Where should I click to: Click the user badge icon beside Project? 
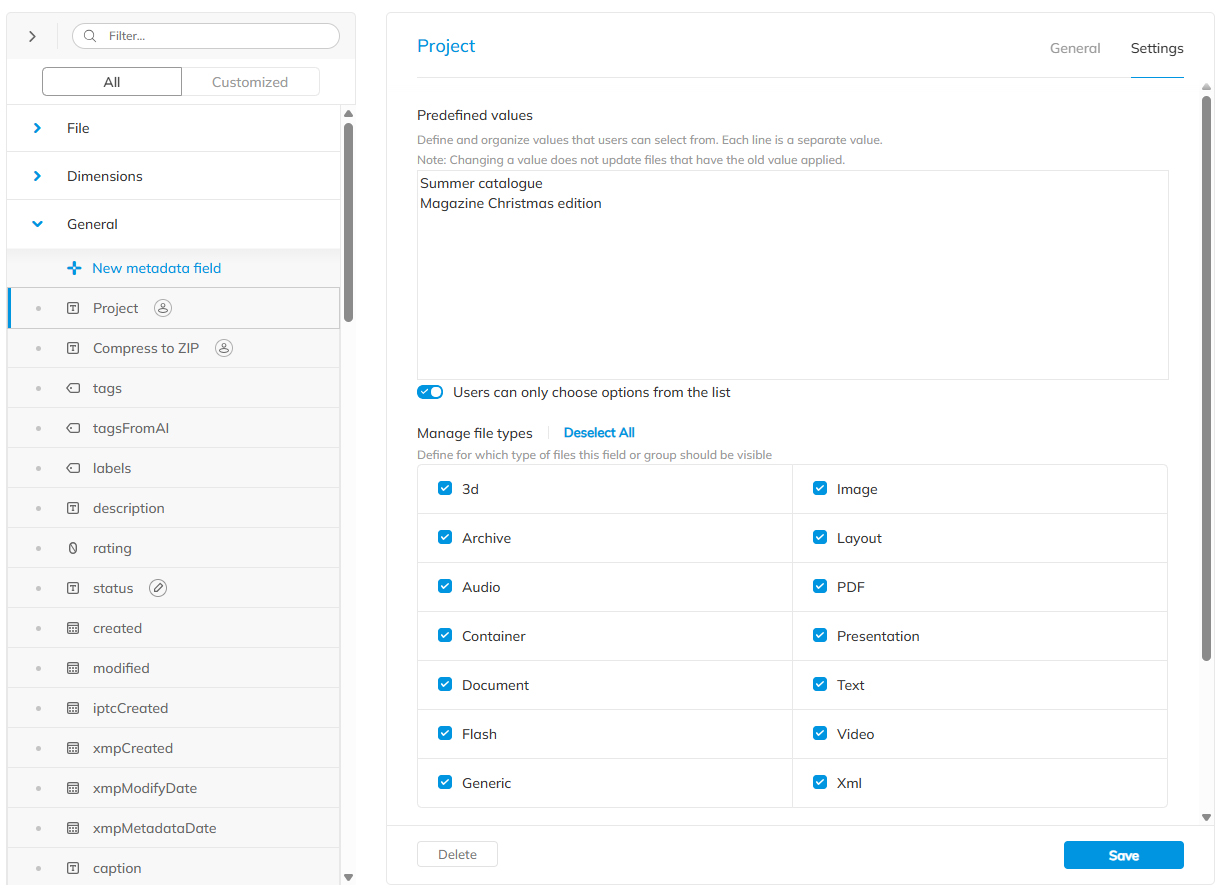coord(163,308)
